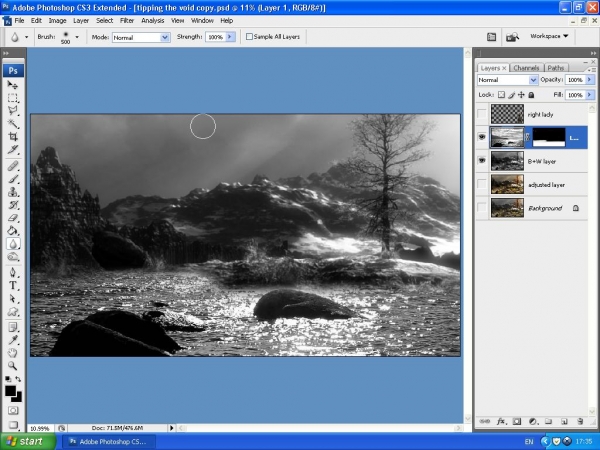Hide the selected Layer 1 eye

(x=482, y=137)
